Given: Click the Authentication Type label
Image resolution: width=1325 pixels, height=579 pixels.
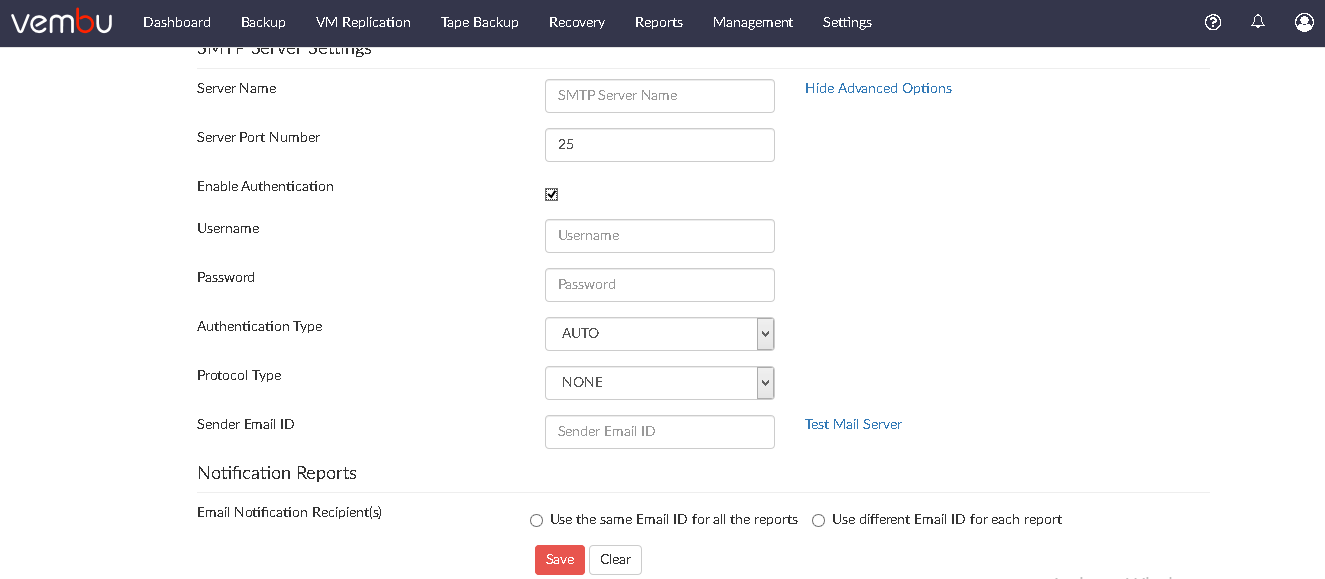Looking at the screenshot, I should [259, 326].
